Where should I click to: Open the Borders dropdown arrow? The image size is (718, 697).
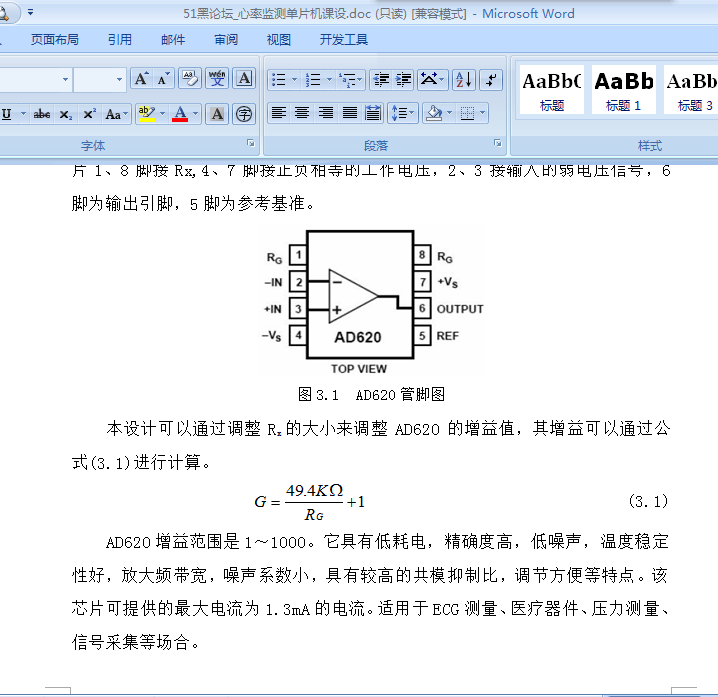483,113
